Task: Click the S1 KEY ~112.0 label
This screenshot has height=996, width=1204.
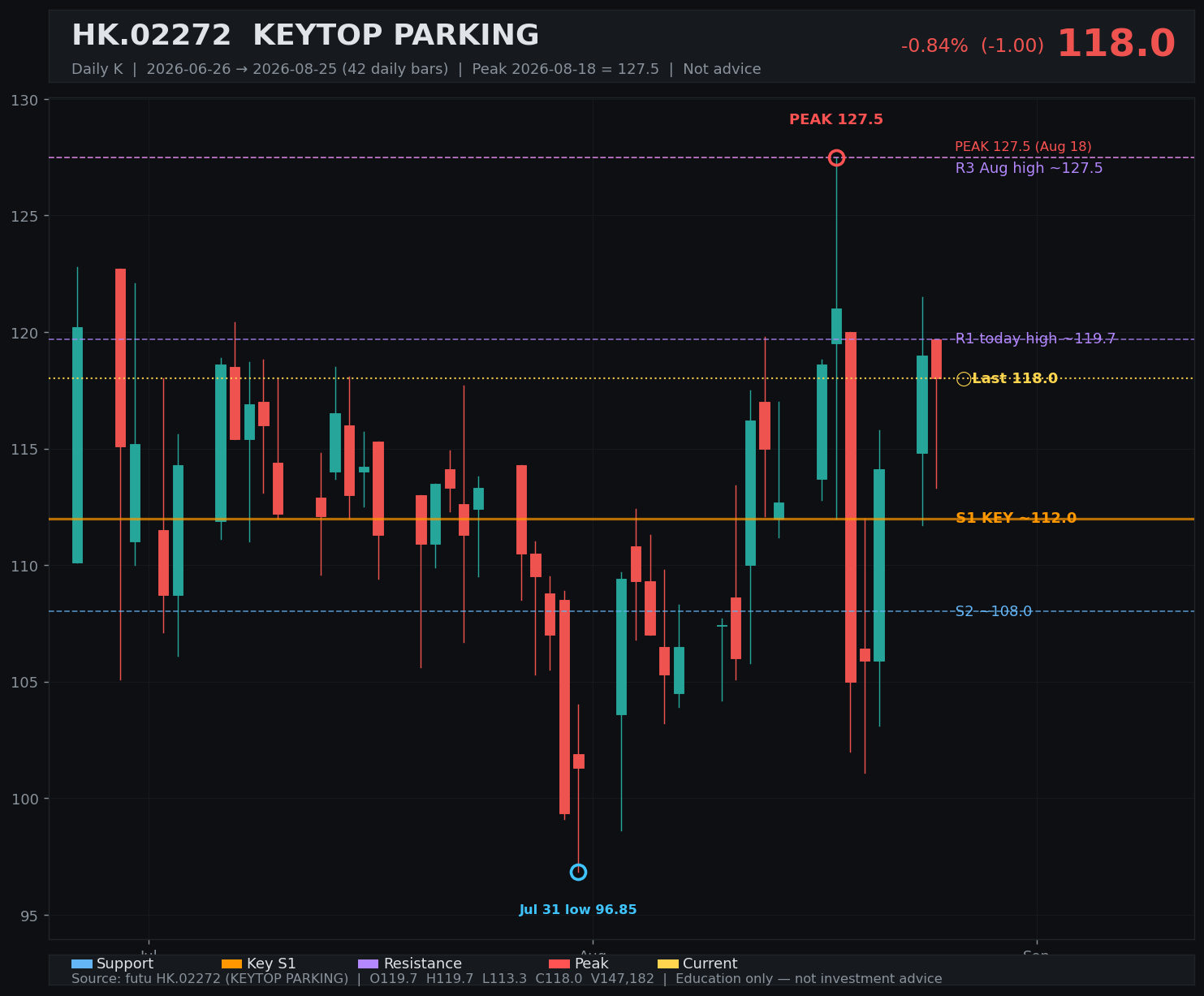Action: [1016, 518]
